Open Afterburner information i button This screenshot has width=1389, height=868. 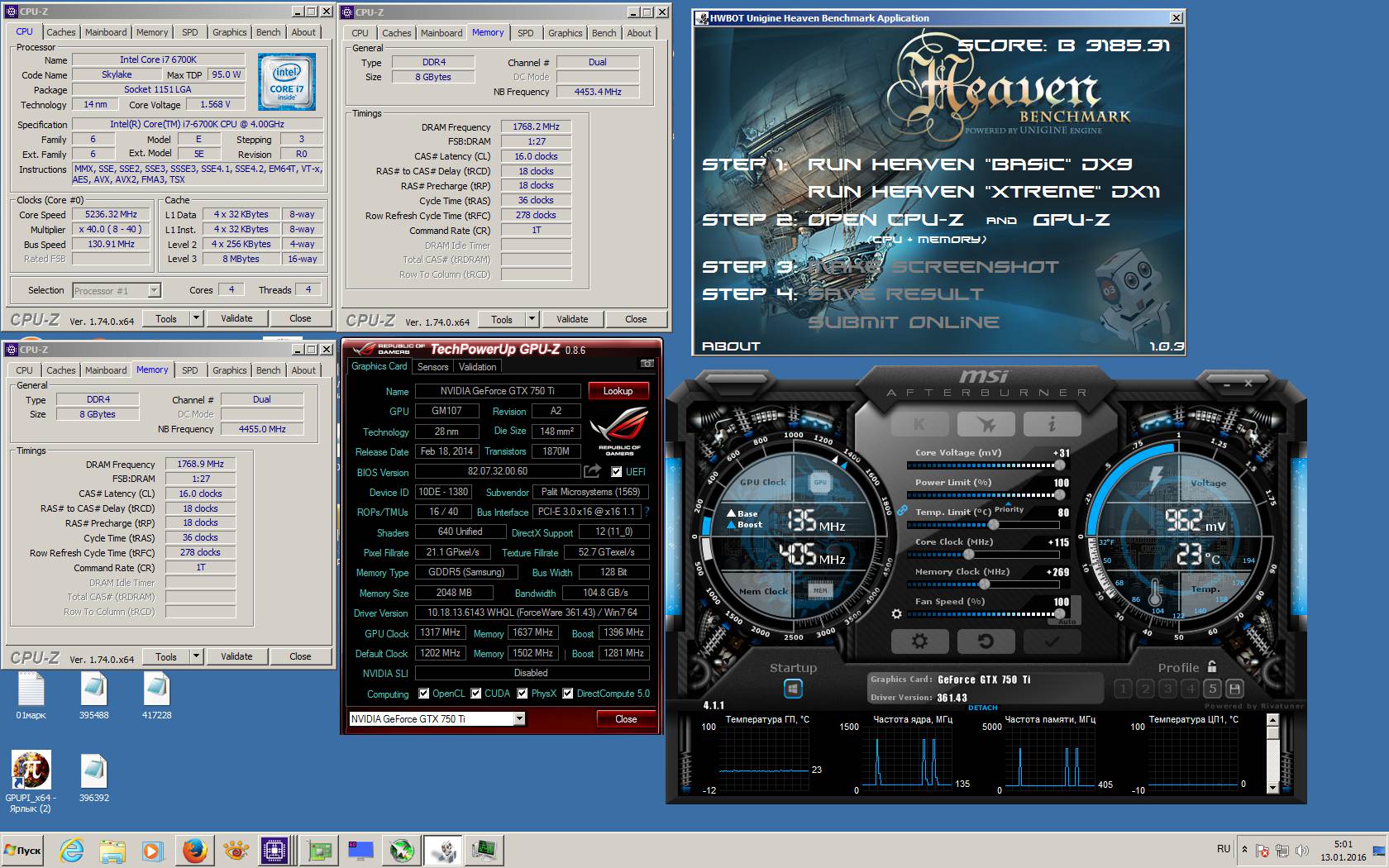[x=1052, y=424]
